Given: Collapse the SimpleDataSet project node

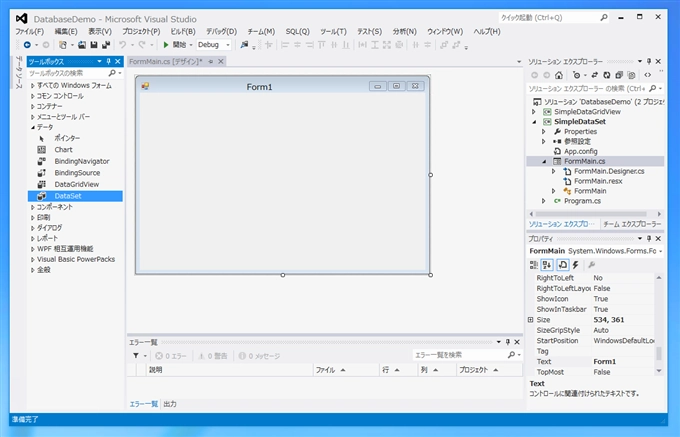Looking at the screenshot, I should click(x=534, y=122).
